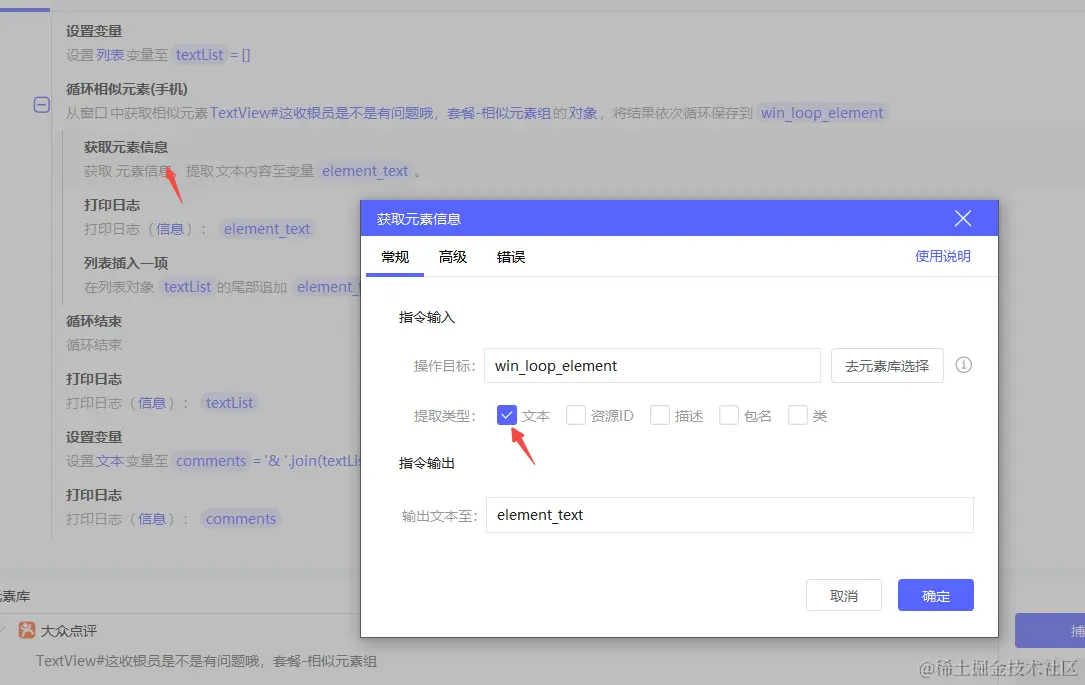
Task: Click the 输出文本至 input field
Action: tap(729, 515)
